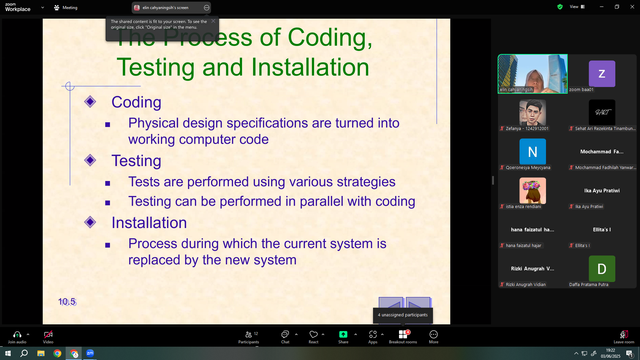Click the options icon on elin's screen pill
The height and width of the screenshot is (360, 640).
(x=207, y=7)
